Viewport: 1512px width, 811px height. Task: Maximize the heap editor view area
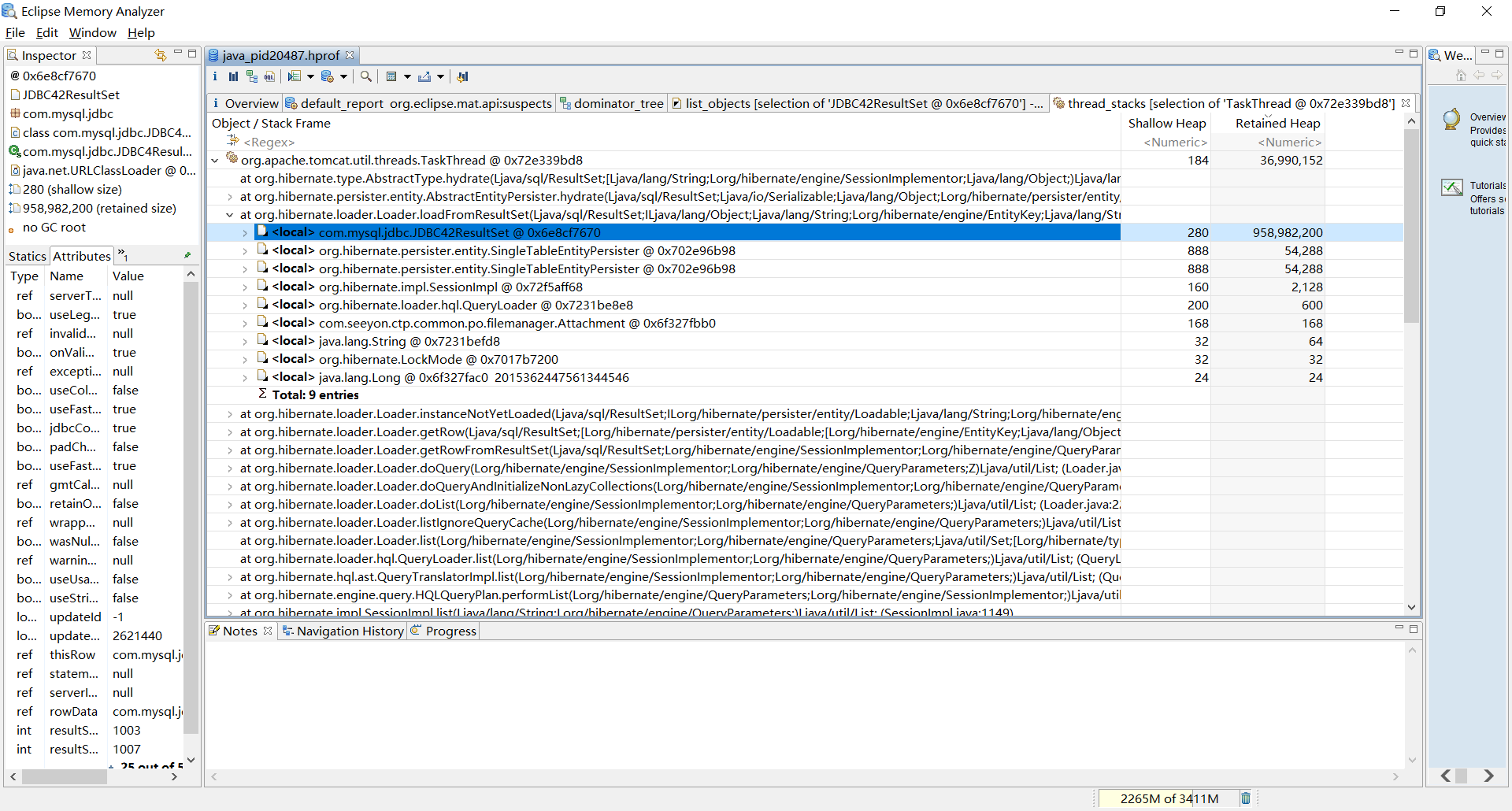(x=1414, y=54)
